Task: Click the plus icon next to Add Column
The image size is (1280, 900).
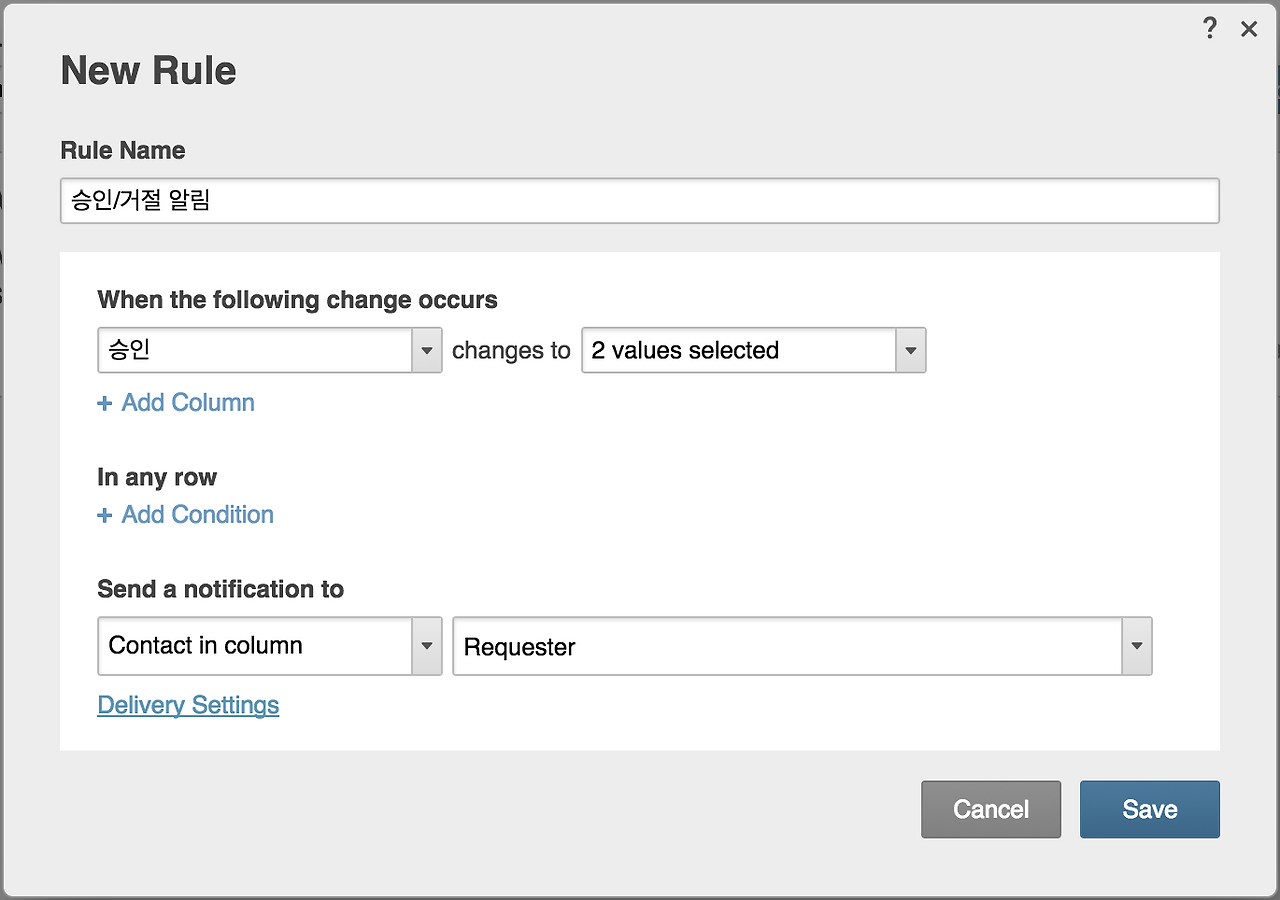Action: click(x=105, y=404)
